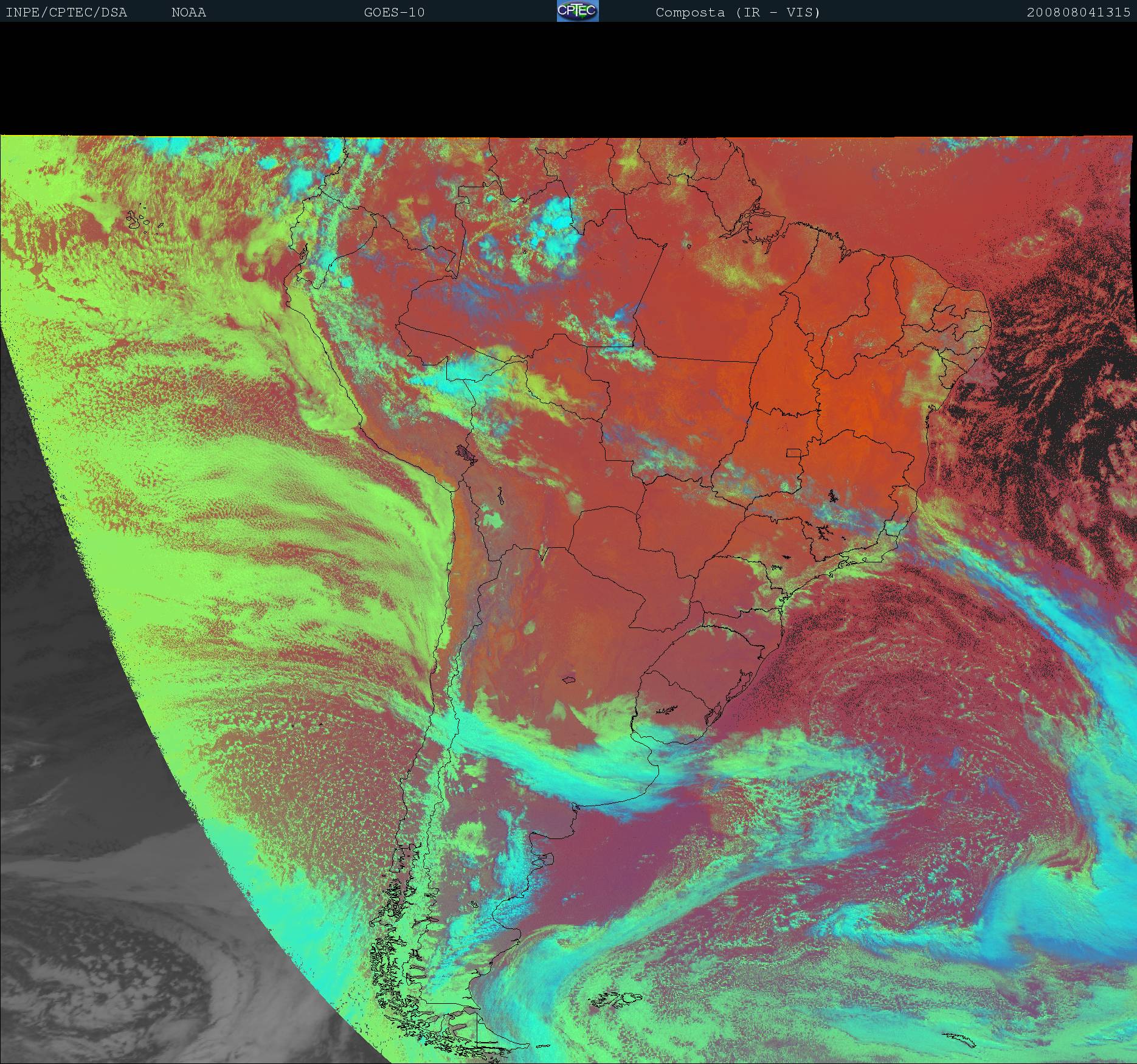Click the Mar Chiquita lagoon in Argentina

click(569, 680)
